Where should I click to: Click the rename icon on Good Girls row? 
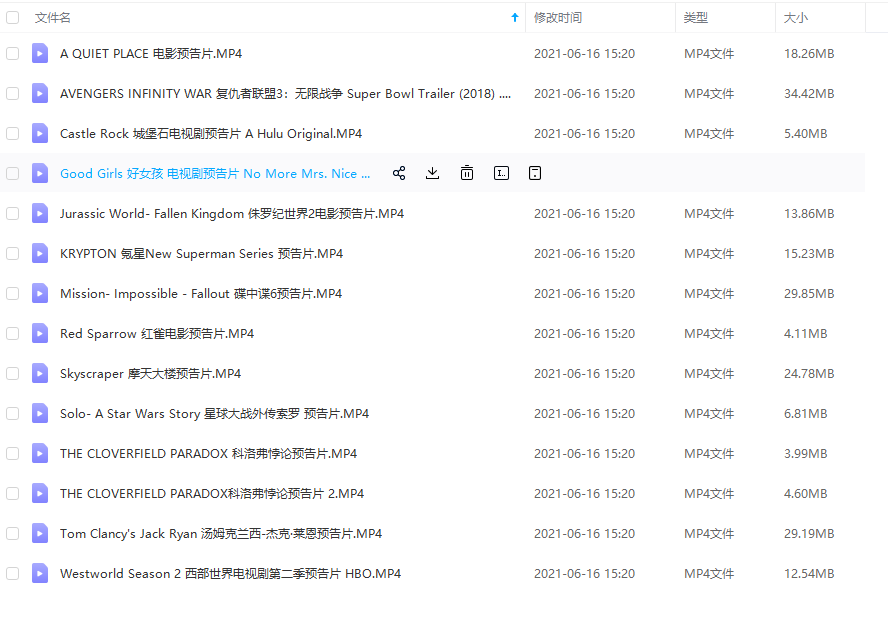tap(501, 173)
